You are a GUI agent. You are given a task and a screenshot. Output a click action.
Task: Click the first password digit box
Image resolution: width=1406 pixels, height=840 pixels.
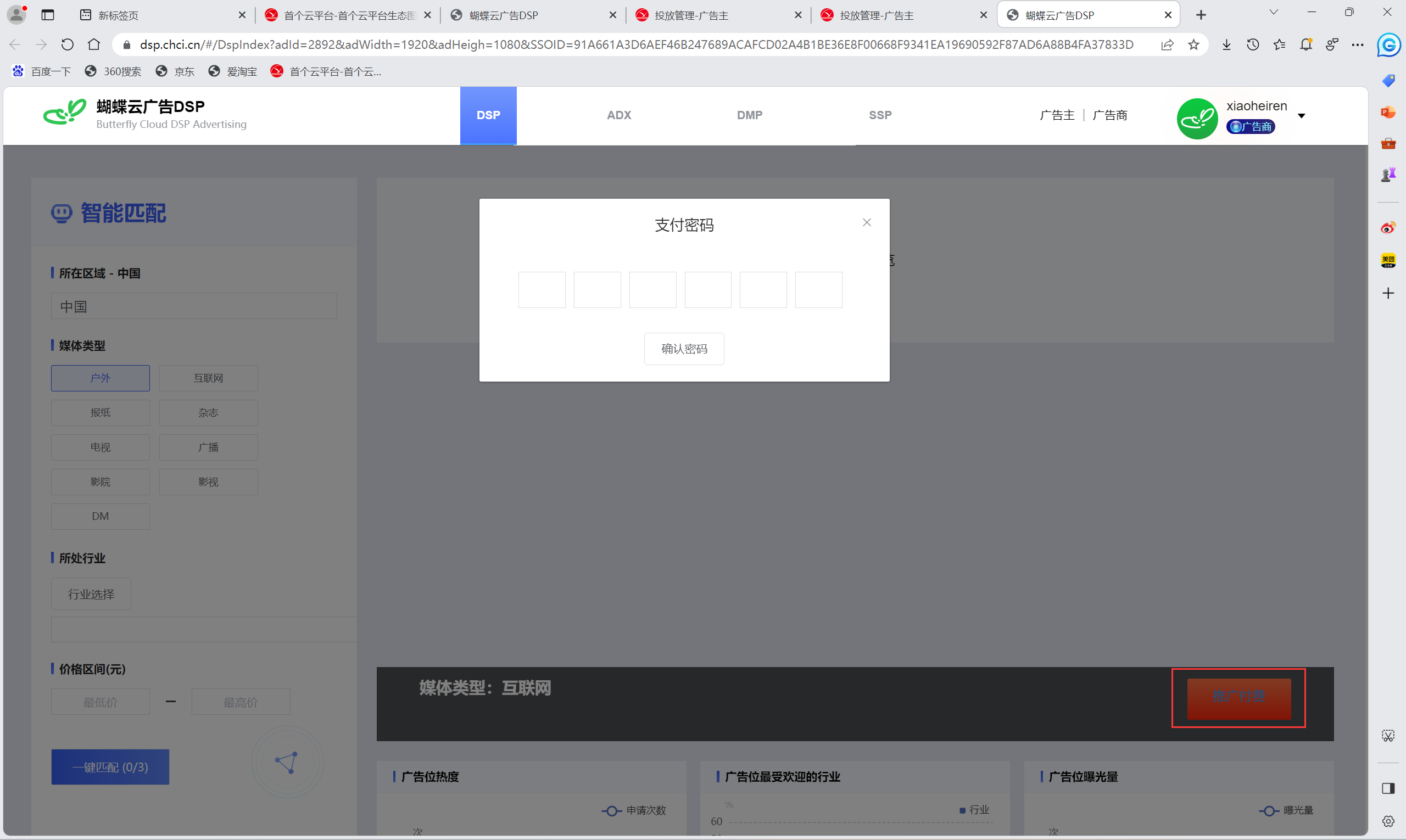click(542, 290)
